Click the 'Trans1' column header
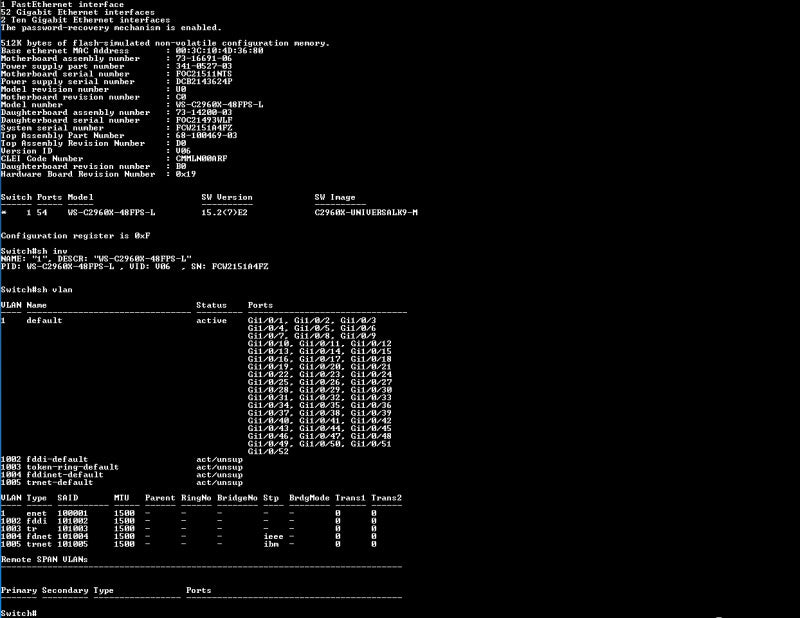 coord(350,498)
